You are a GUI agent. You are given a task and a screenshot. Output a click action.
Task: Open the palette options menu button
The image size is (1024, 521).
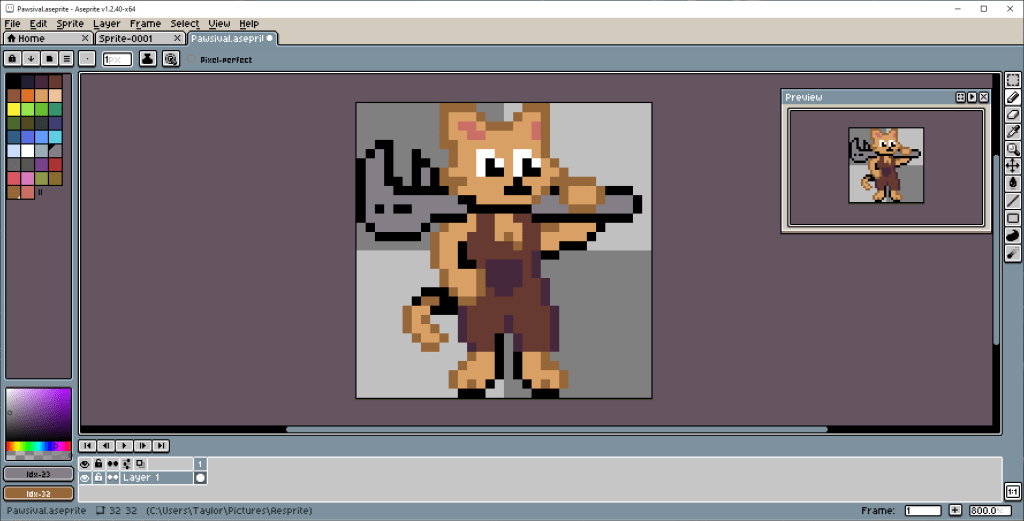(x=63, y=59)
